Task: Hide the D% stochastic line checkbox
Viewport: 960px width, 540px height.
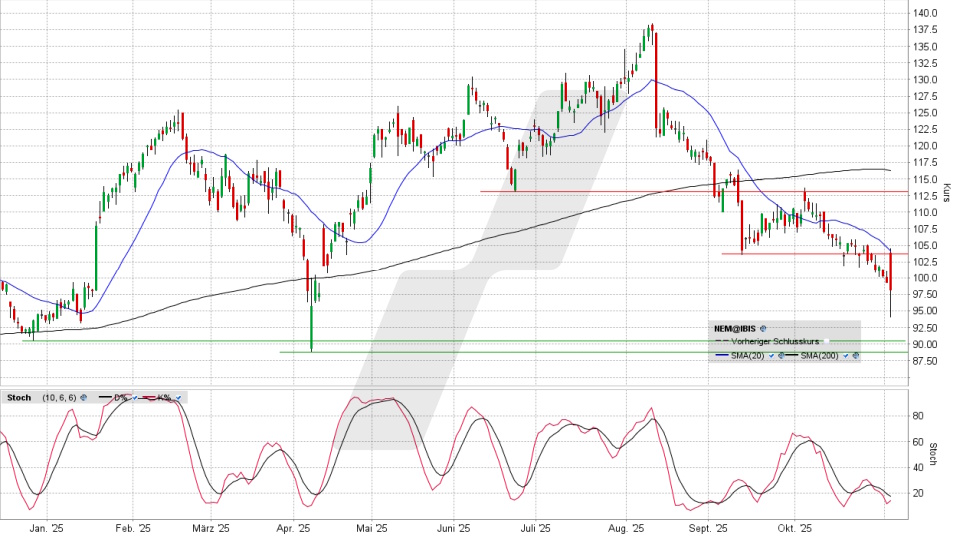Action: (134, 397)
